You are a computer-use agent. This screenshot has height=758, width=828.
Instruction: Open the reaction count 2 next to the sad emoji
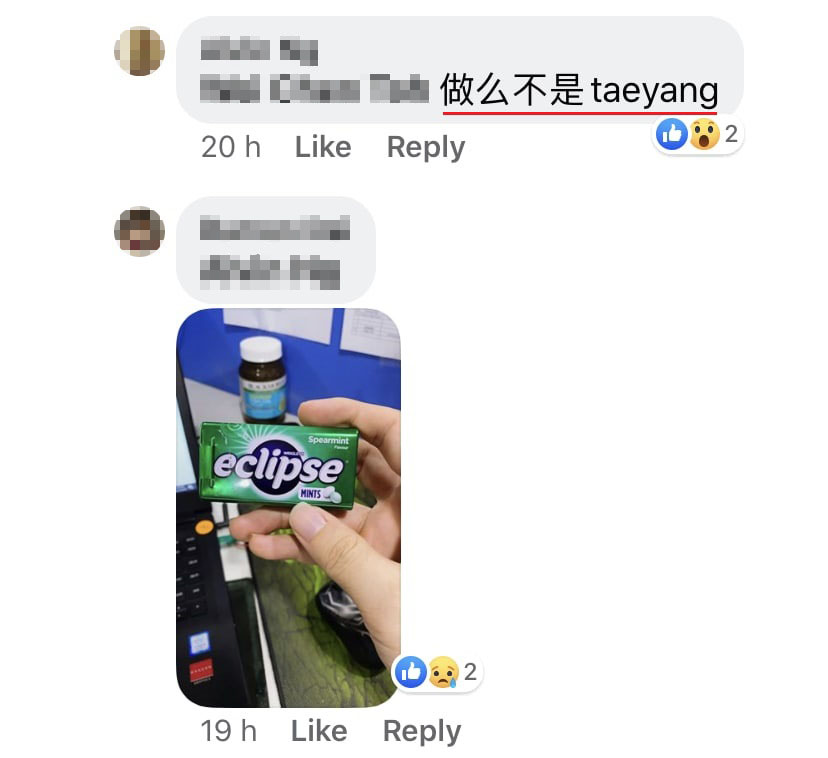pos(470,672)
